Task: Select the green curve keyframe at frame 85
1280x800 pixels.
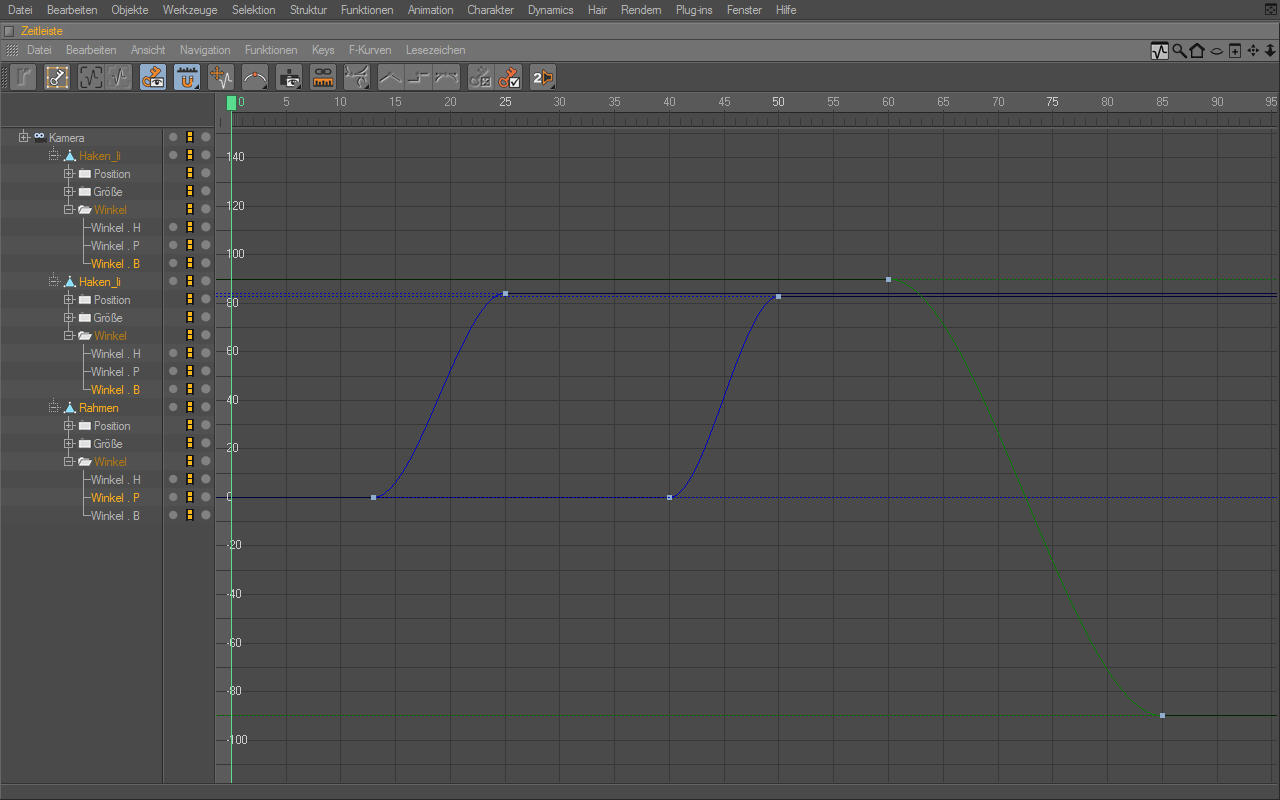Action: pos(1162,715)
